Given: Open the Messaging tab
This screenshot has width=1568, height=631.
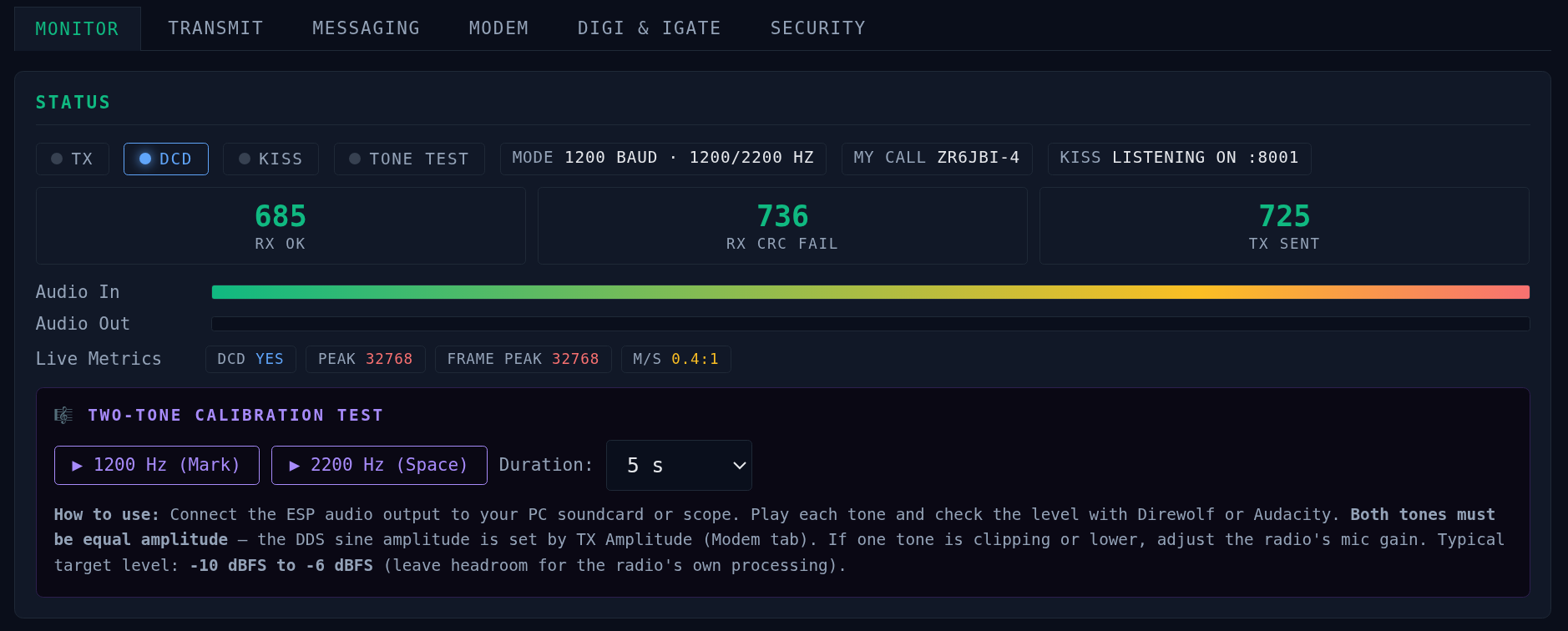Looking at the screenshot, I should click(x=366, y=28).
